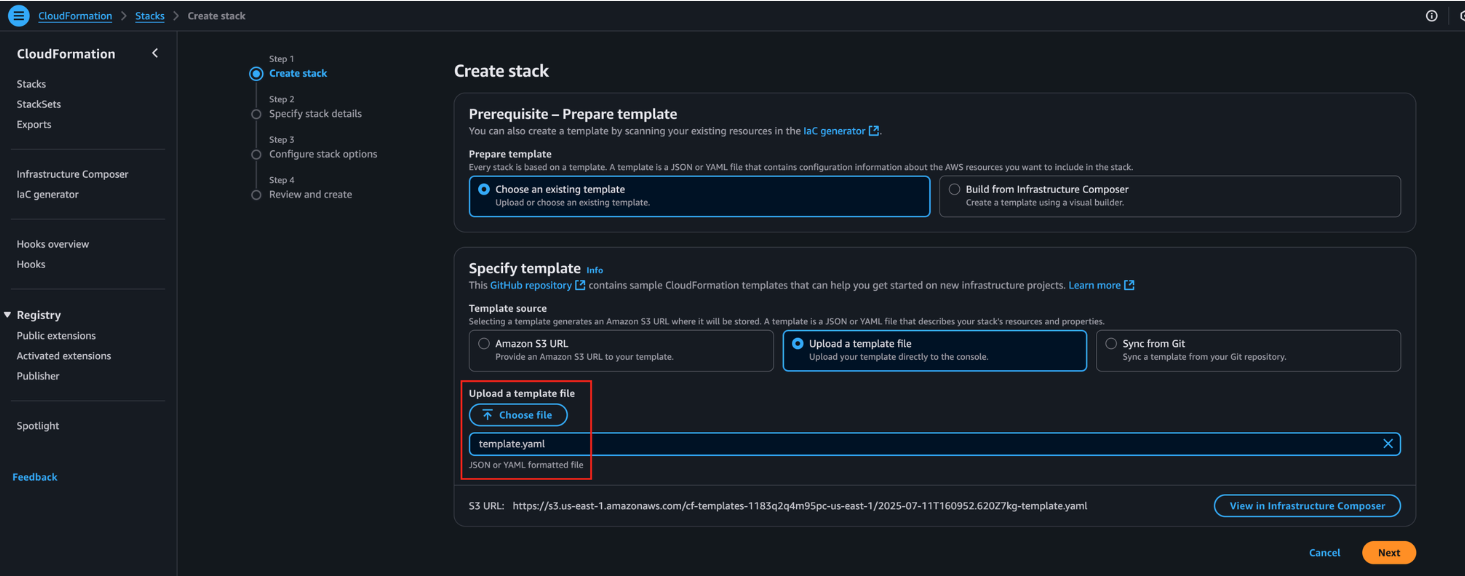Click the Cancel button
Viewport: 1465px width, 576px height.
pyautogui.click(x=1324, y=553)
